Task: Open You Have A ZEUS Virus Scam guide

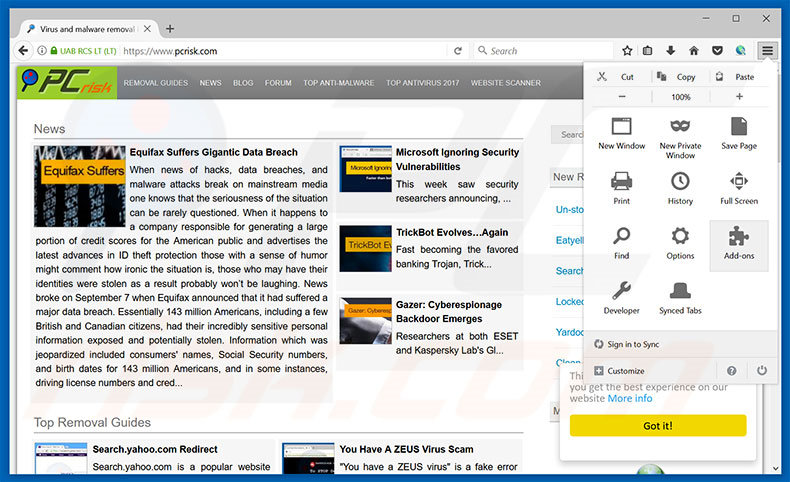Action: coord(407,449)
